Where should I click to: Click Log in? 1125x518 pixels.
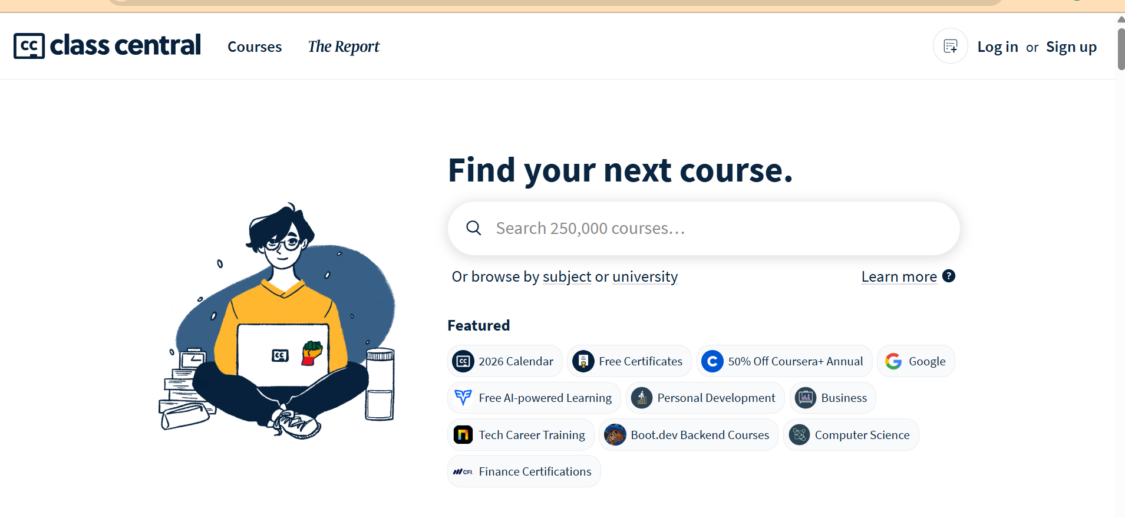click(997, 47)
